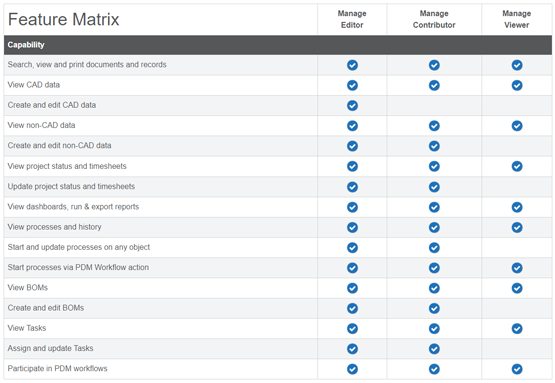Screen dimensions: 555x383
Task: Click the 'View CAD data' row label
Action: coord(34,85)
